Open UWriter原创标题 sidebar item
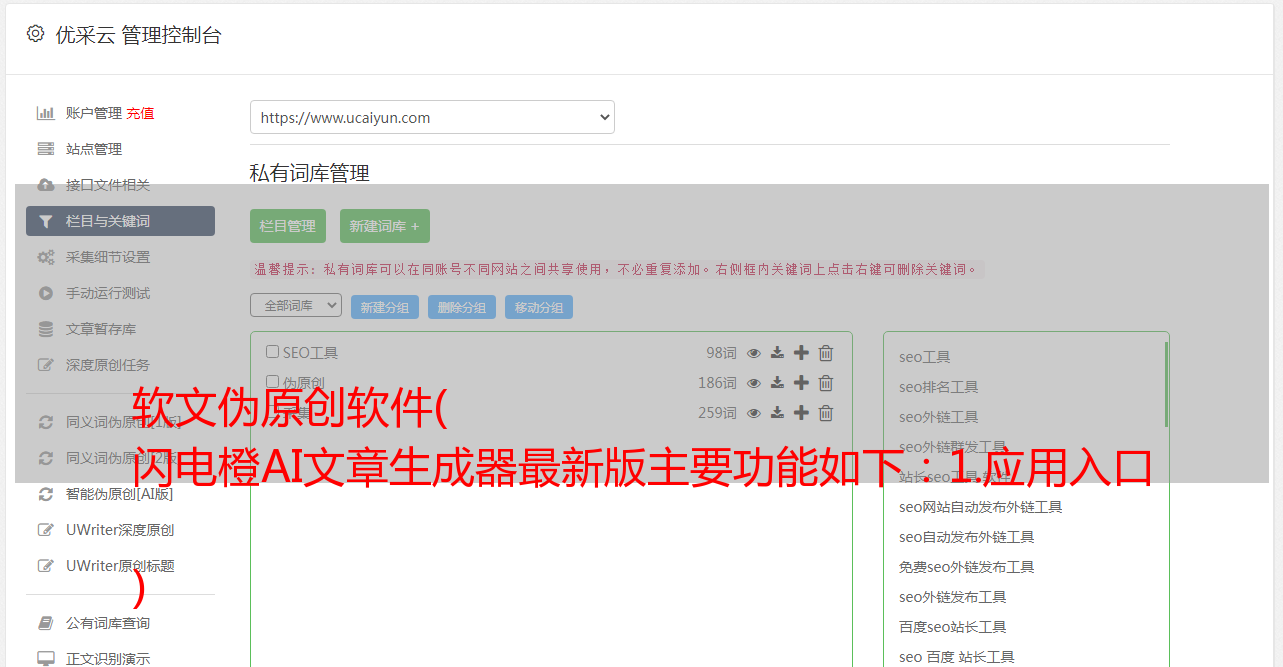This screenshot has height=667, width=1283. [120, 566]
